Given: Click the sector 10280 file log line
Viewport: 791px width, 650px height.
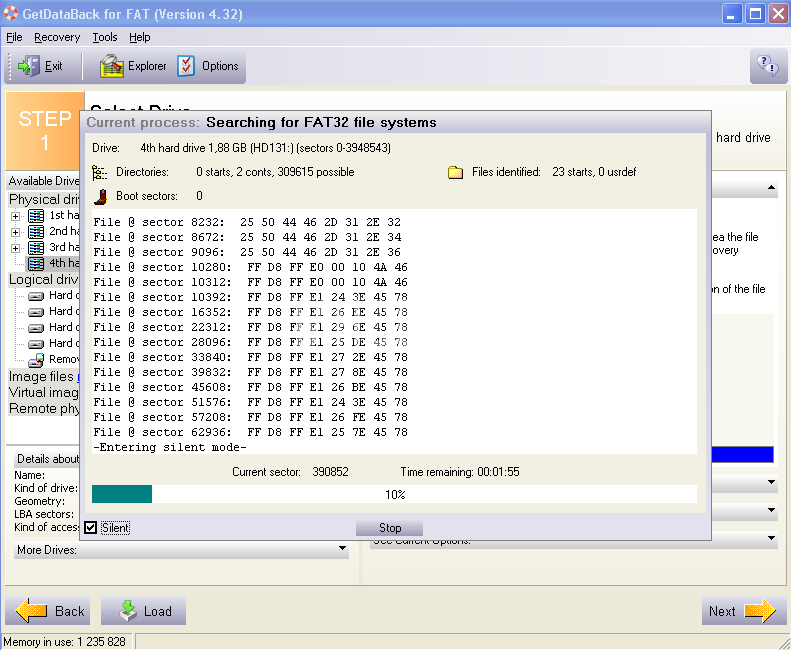Looking at the screenshot, I should click(250, 267).
